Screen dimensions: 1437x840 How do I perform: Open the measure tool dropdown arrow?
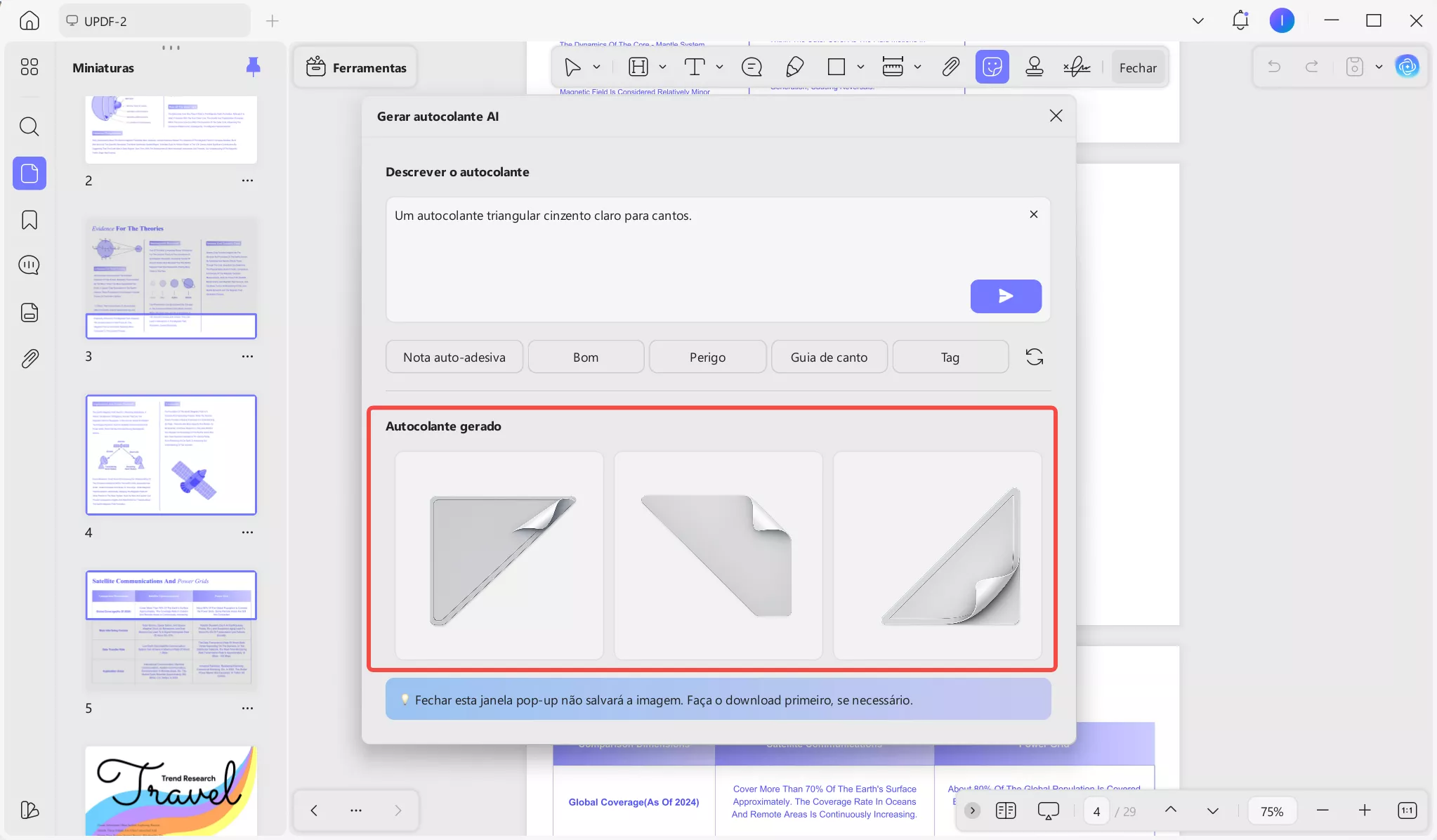[917, 67]
